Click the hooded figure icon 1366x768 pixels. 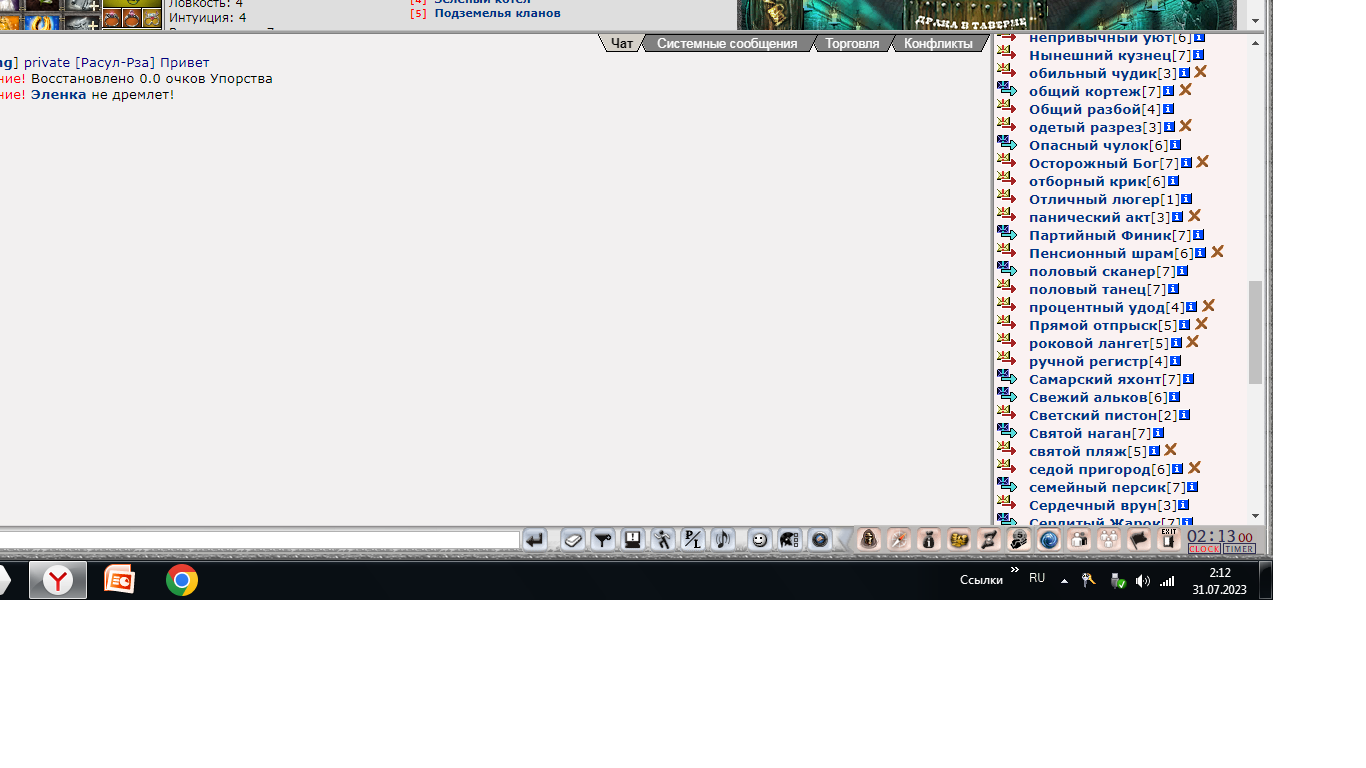[869, 540]
